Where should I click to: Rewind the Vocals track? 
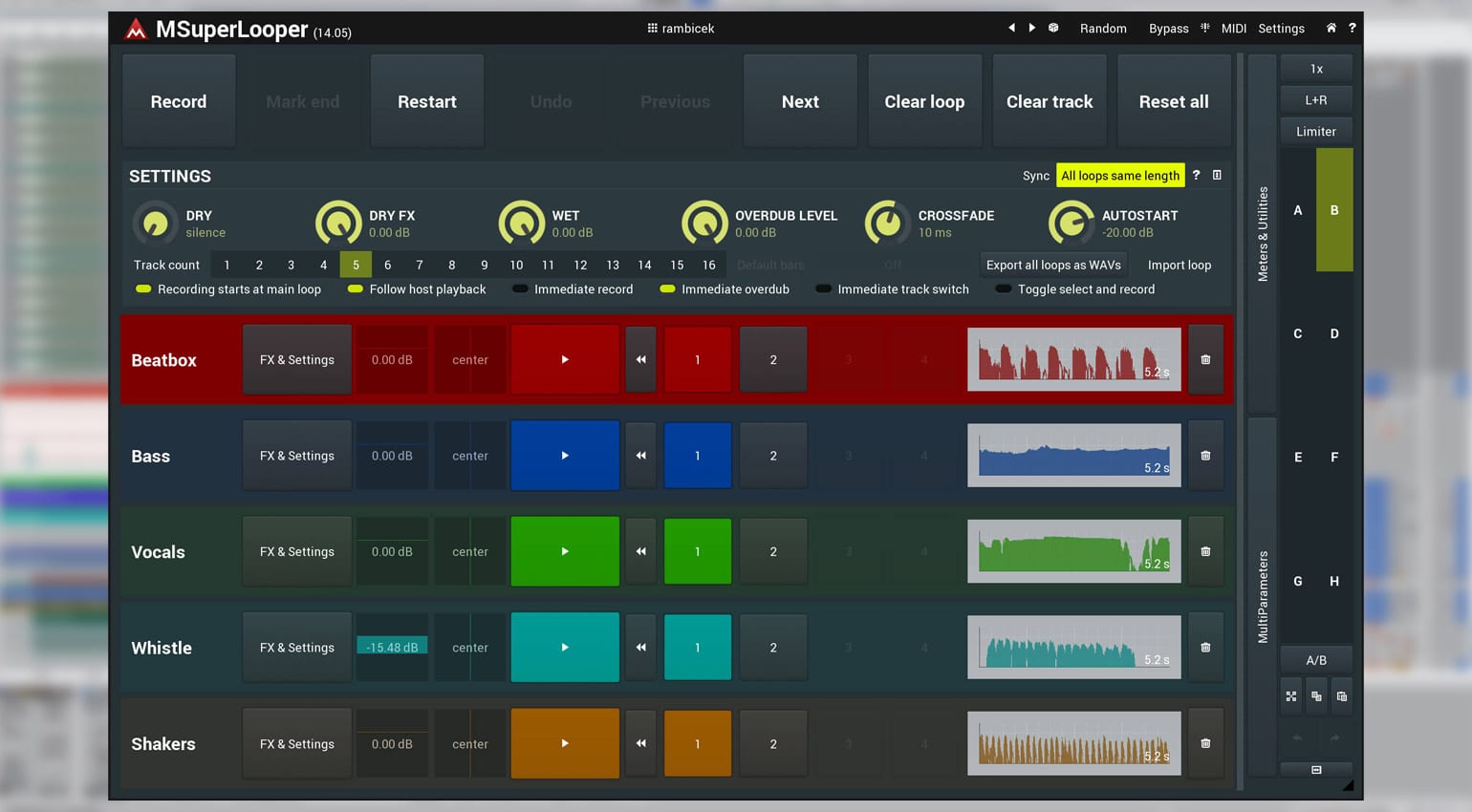click(x=640, y=551)
